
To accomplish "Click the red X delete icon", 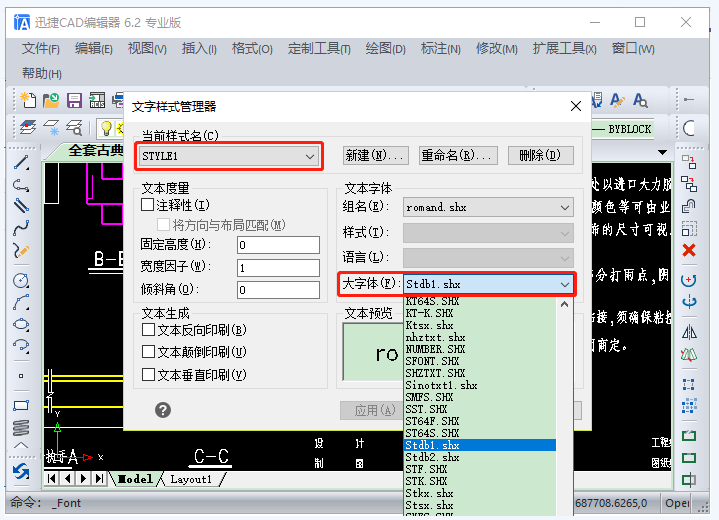I will pos(689,250).
